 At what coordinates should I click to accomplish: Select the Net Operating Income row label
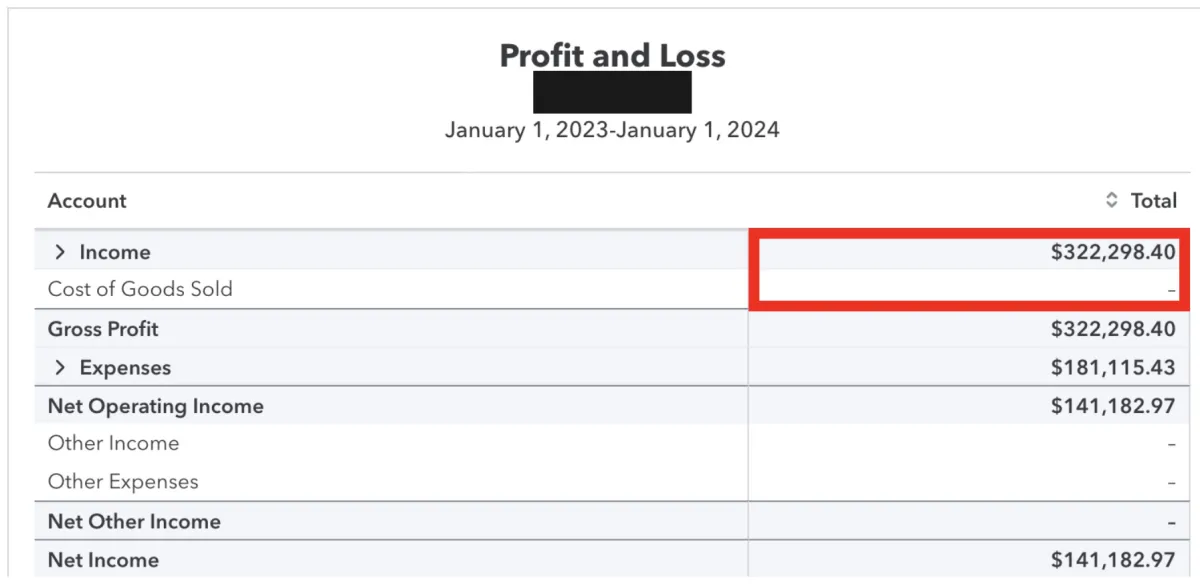point(156,406)
